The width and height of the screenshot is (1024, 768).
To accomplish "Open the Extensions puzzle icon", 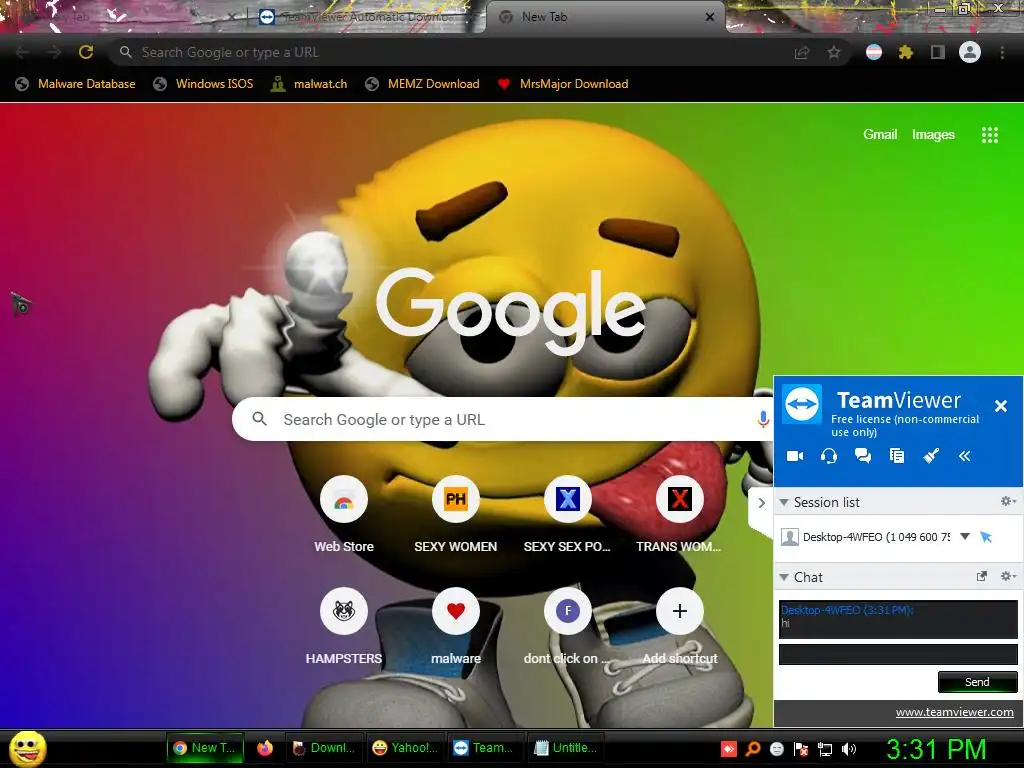I will (x=905, y=52).
